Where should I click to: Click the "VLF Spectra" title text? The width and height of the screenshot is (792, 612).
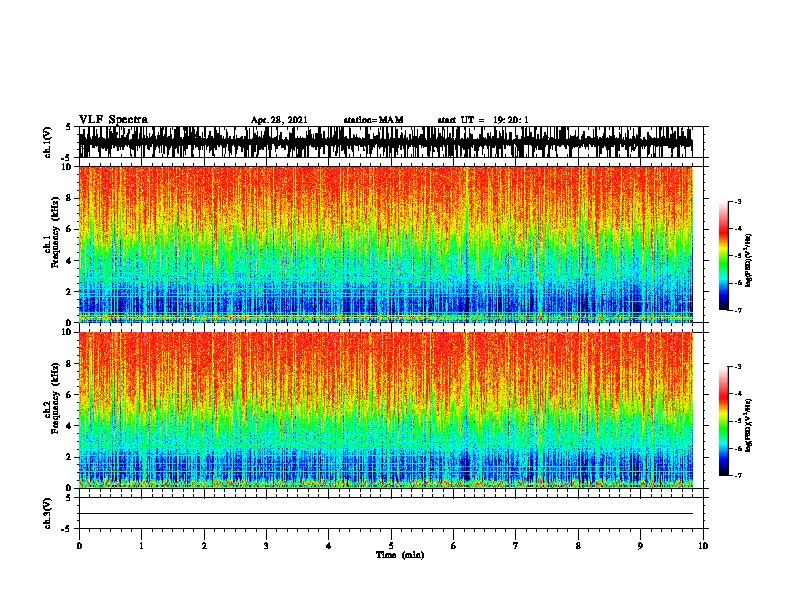click(113, 120)
